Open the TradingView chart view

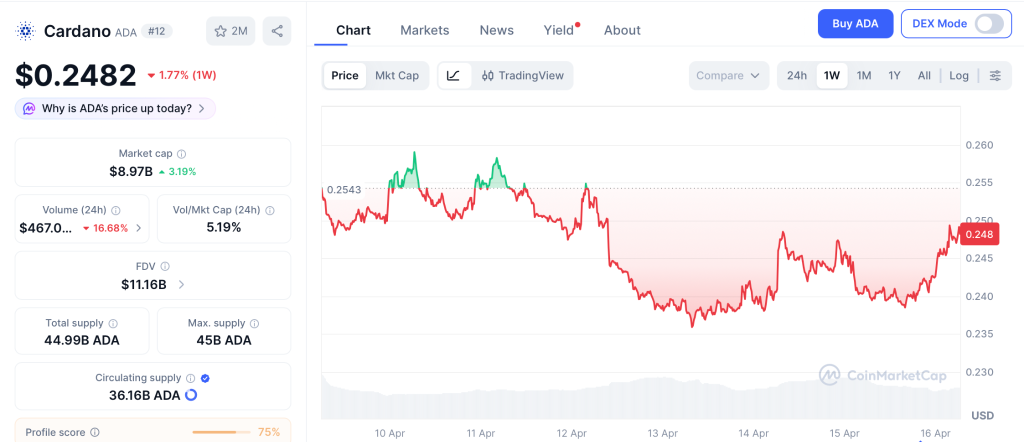(522, 75)
